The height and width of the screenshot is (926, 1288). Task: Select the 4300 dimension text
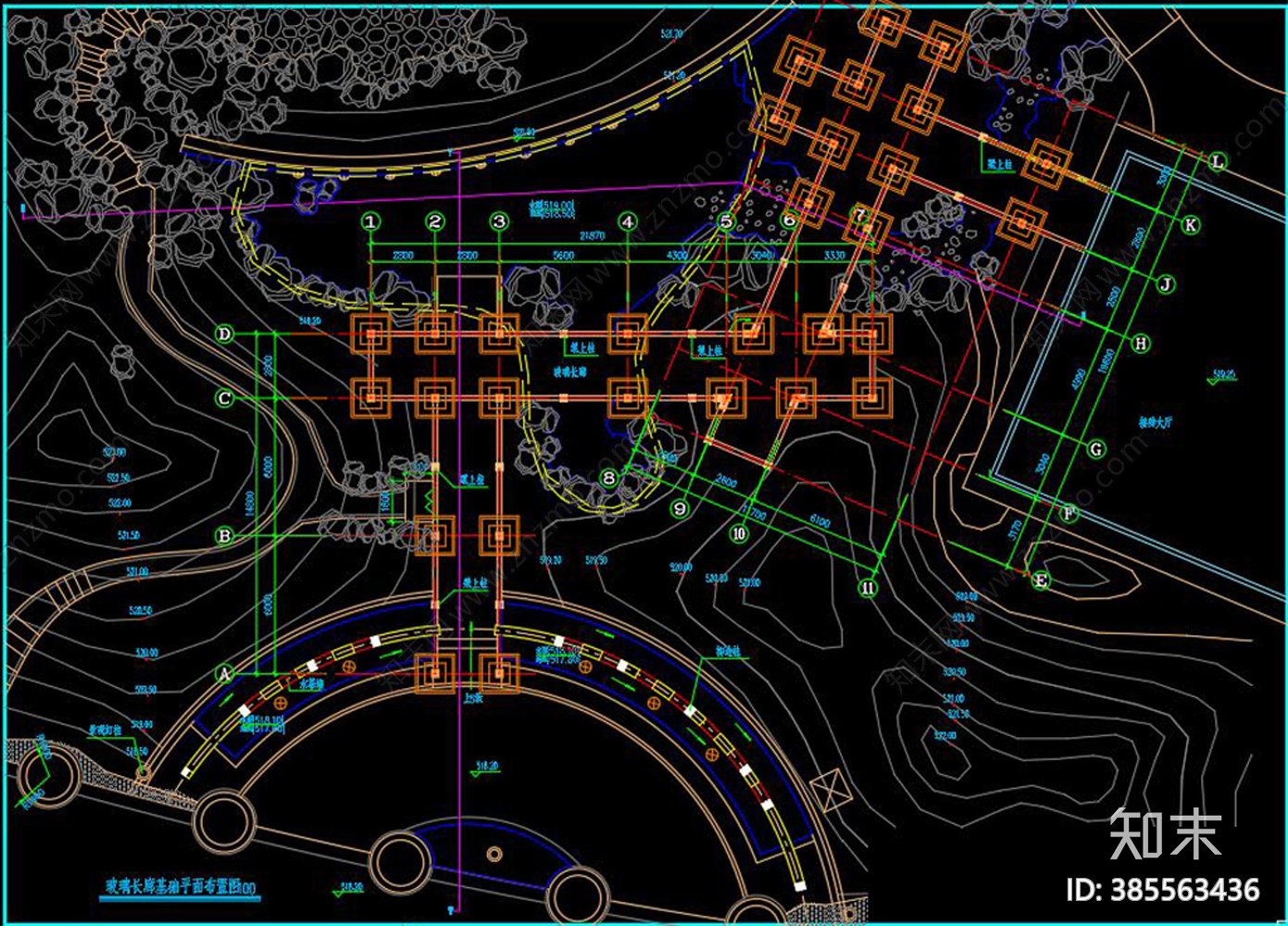click(677, 255)
